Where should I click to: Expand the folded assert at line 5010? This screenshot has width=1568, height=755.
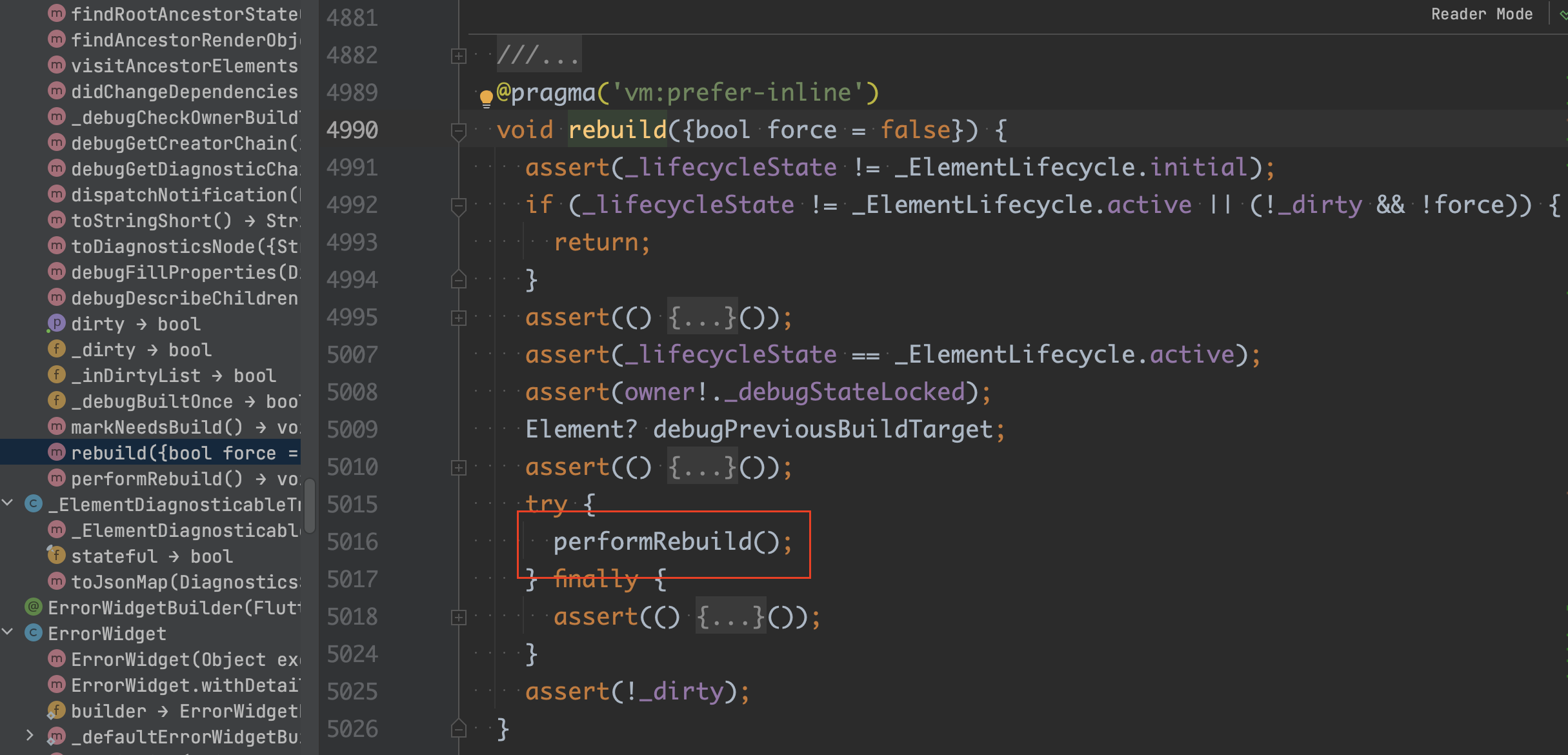point(458,468)
